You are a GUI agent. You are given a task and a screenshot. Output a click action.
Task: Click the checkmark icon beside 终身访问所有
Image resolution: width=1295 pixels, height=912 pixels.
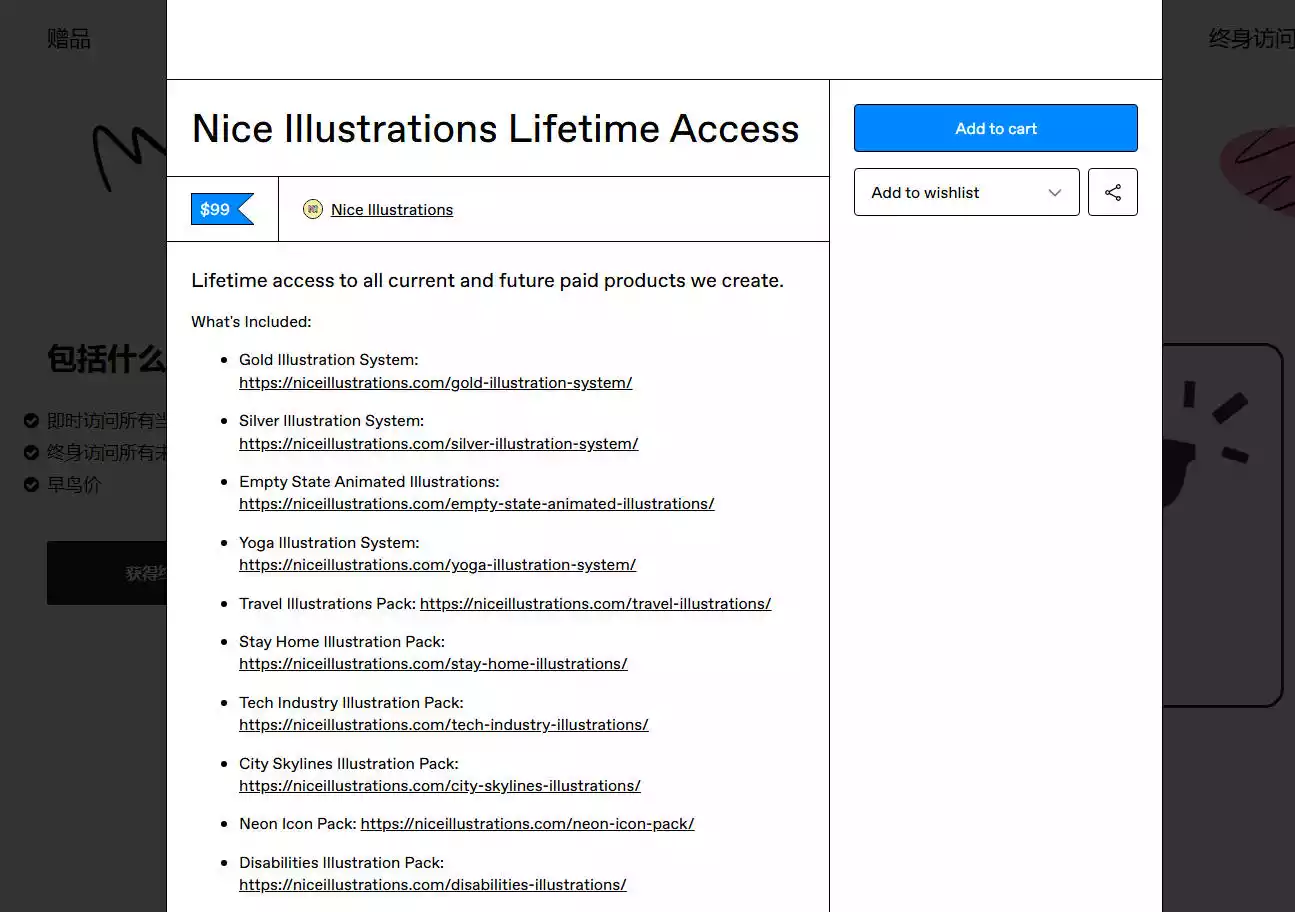click(31, 453)
